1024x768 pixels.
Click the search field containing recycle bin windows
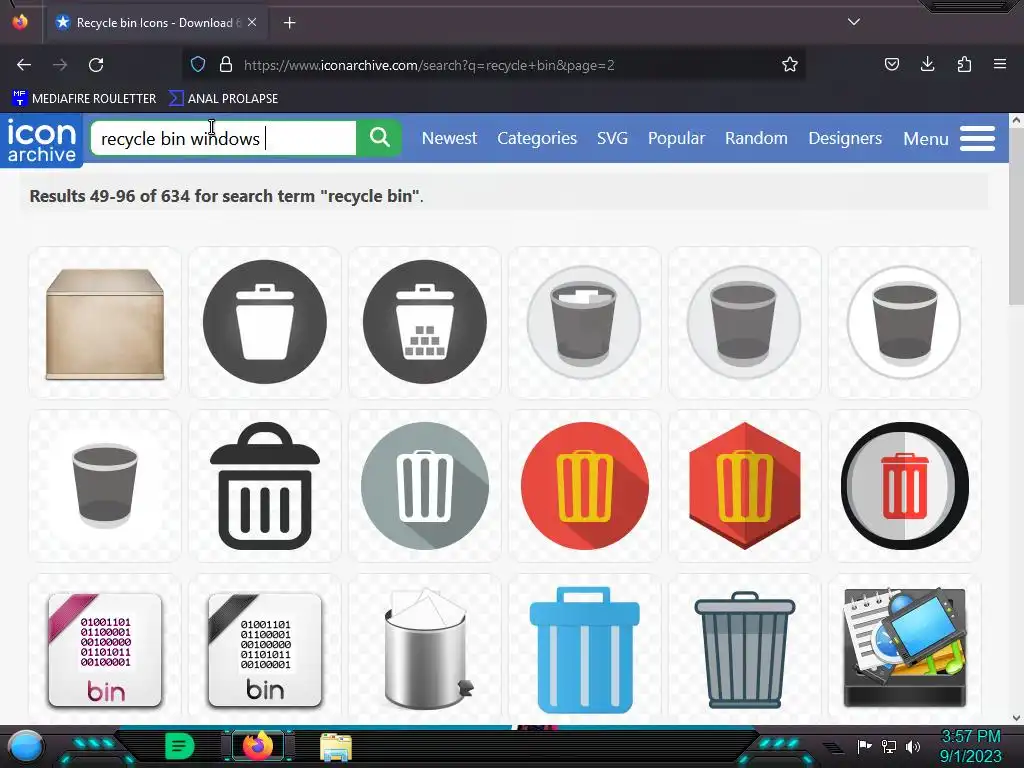223,138
